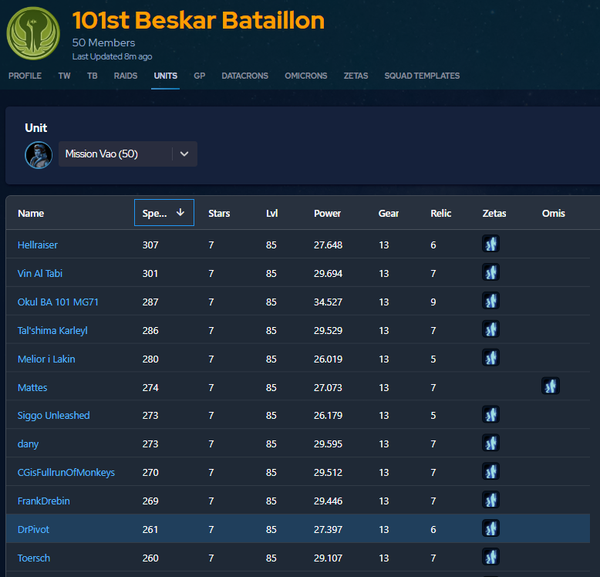Click omicron icon in Mattes row
This screenshot has width=600, height=577.
click(x=550, y=387)
